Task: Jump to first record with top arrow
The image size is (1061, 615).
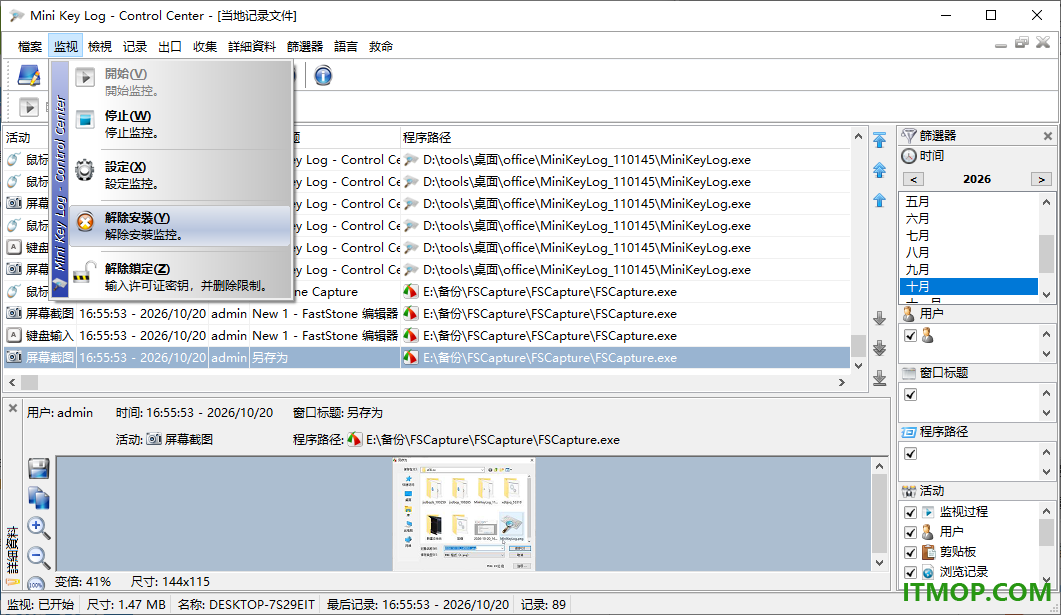Action: 880,140
